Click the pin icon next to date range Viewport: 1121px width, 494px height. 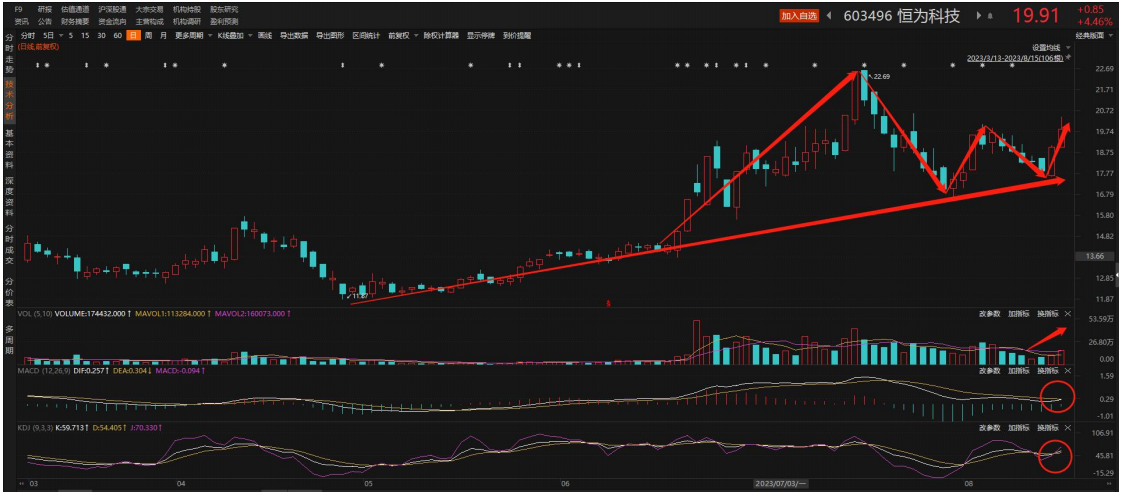pos(1069,58)
